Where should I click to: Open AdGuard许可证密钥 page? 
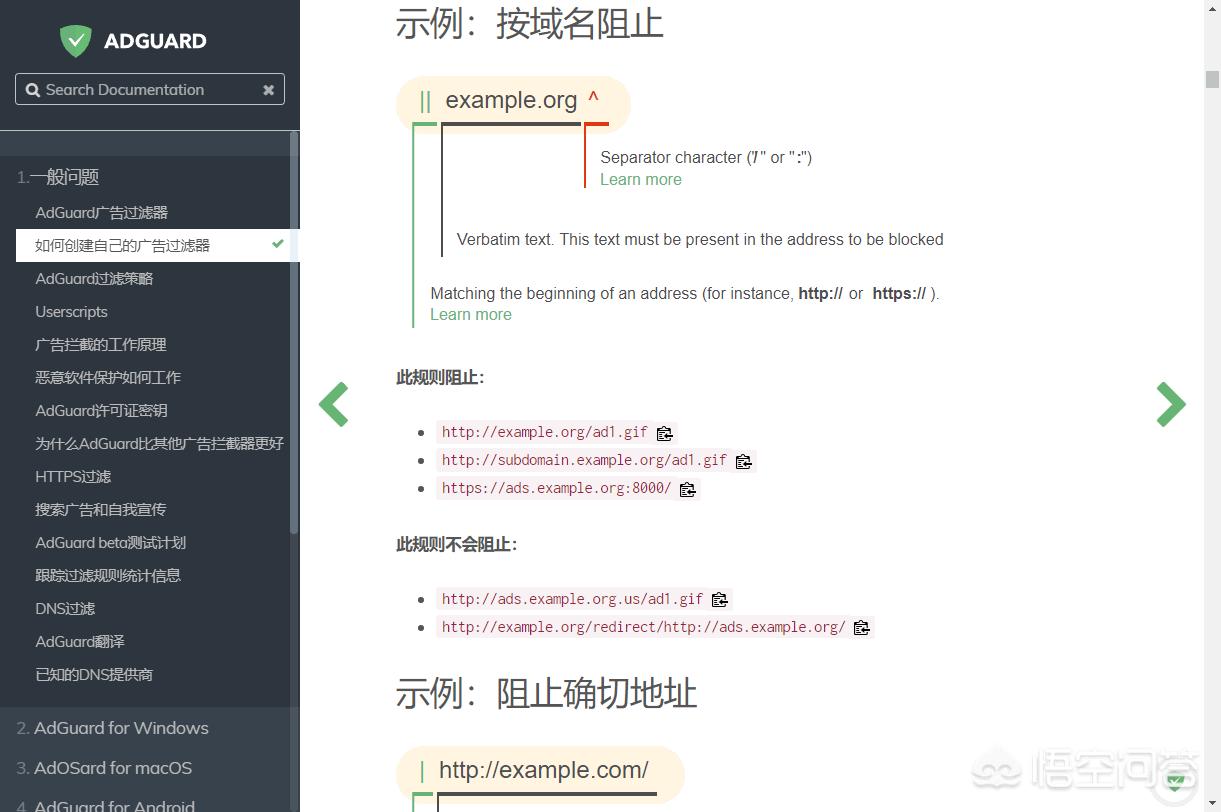click(x=102, y=410)
